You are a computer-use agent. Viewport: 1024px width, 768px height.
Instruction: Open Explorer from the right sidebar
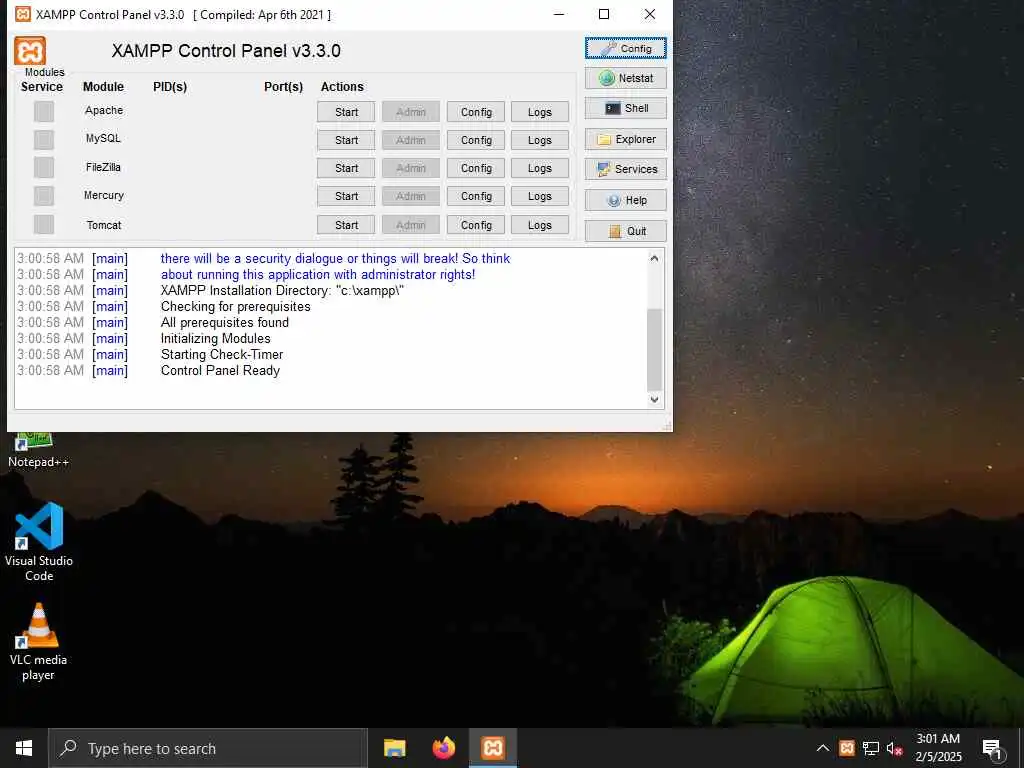(626, 139)
